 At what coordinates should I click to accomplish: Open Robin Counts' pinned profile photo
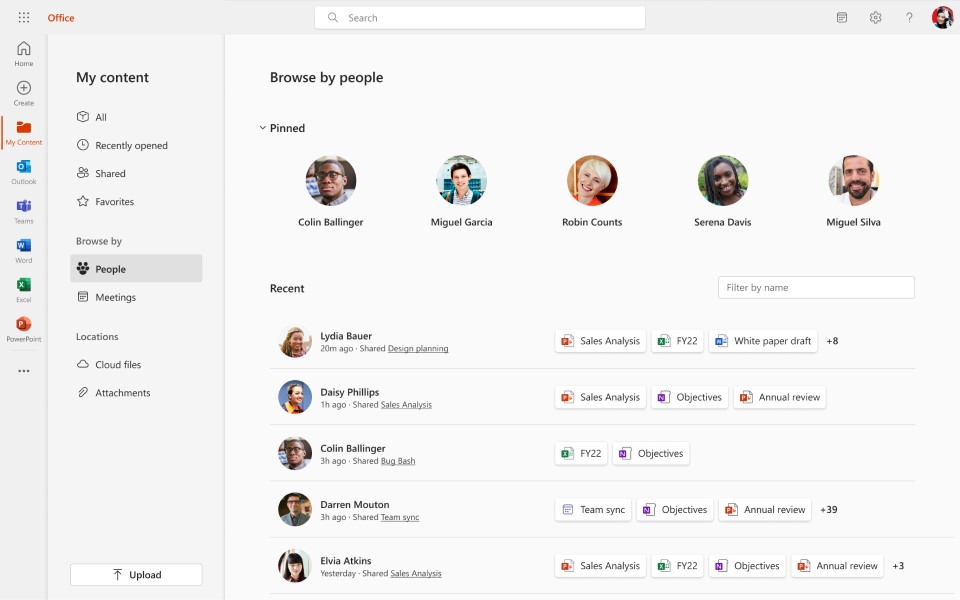(x=592, y=179)
